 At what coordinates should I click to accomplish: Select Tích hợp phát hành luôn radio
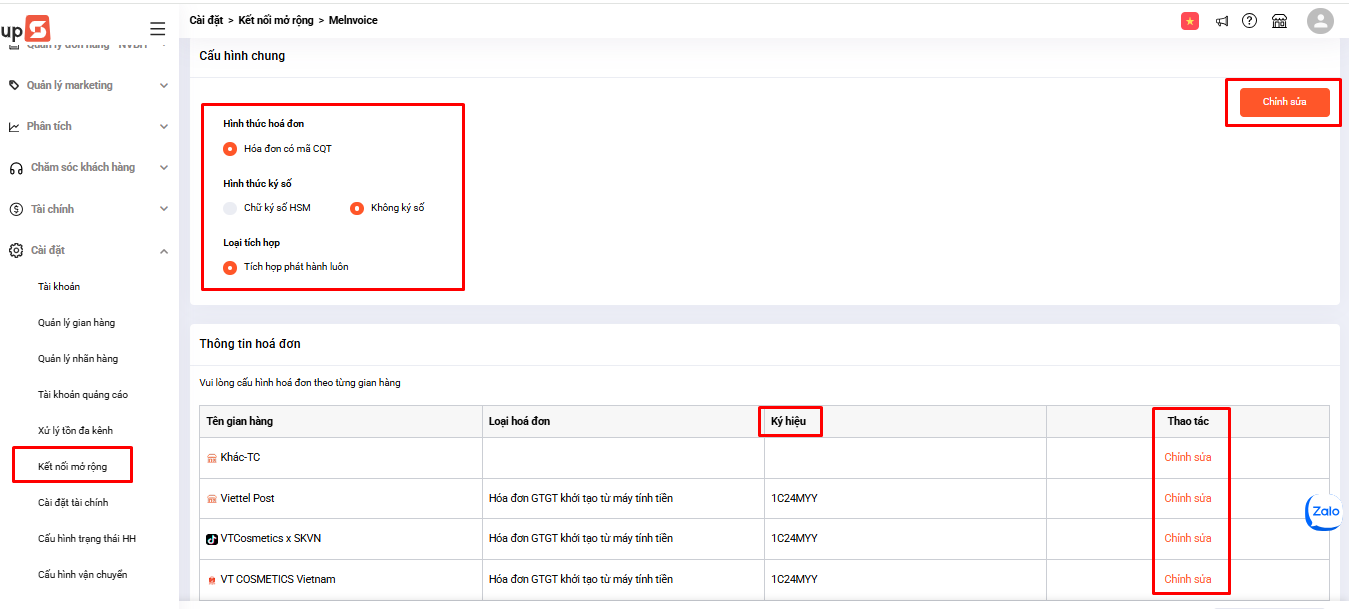(230, 267)
